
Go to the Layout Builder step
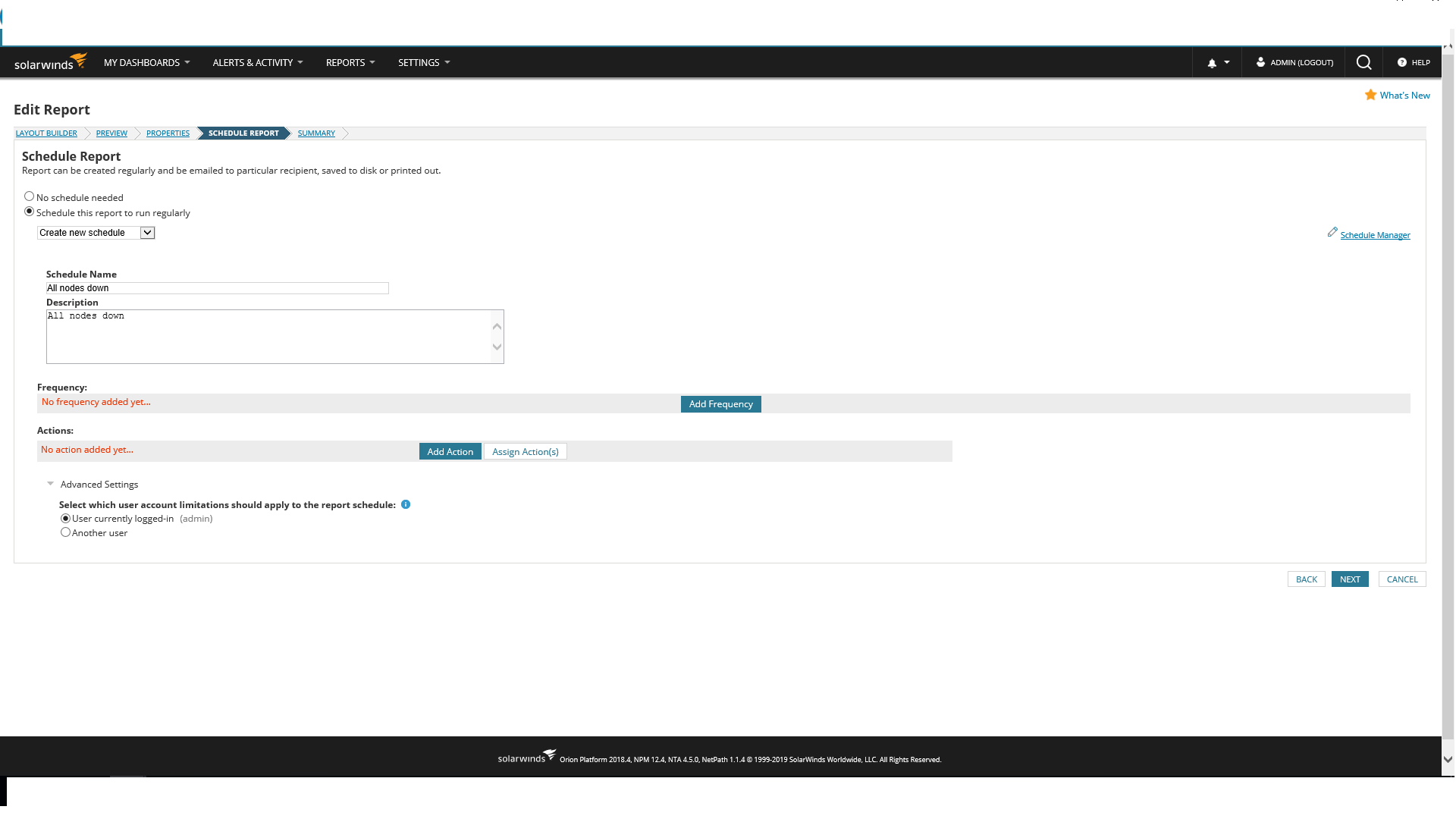pos(46,133)
